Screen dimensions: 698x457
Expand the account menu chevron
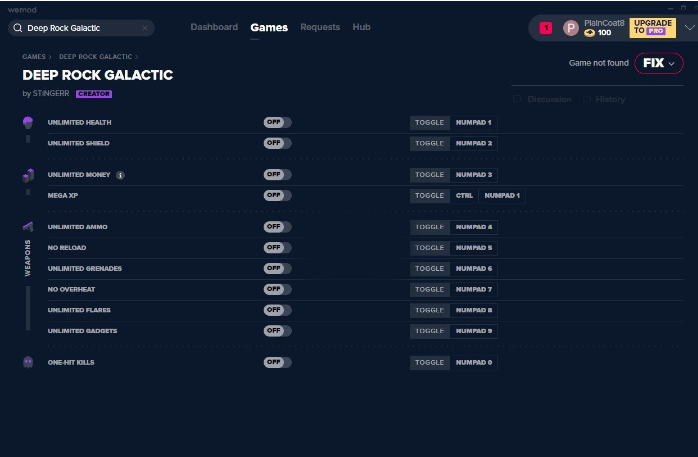click(x=690, y=28)
